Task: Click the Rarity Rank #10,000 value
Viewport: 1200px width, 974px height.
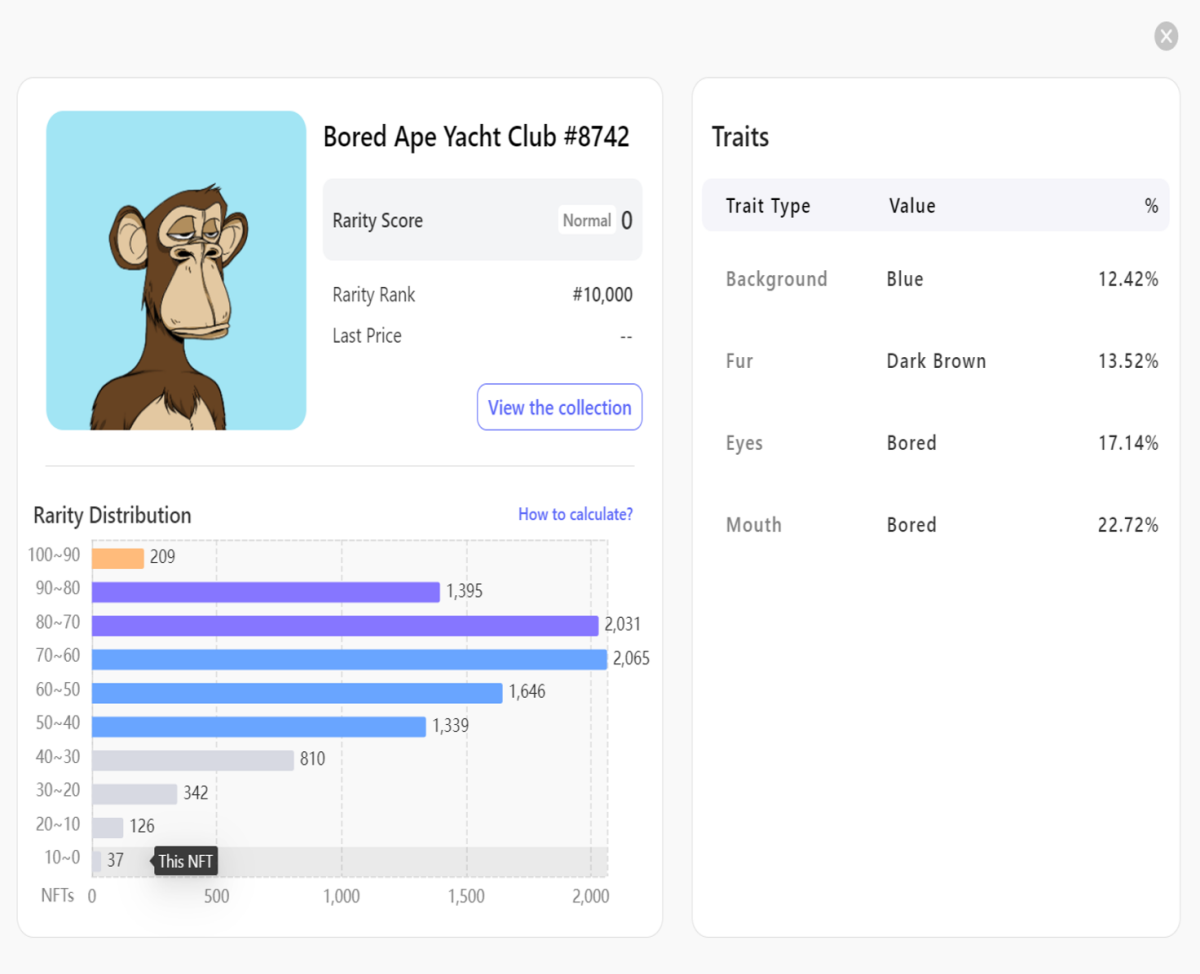Action: 602,295
